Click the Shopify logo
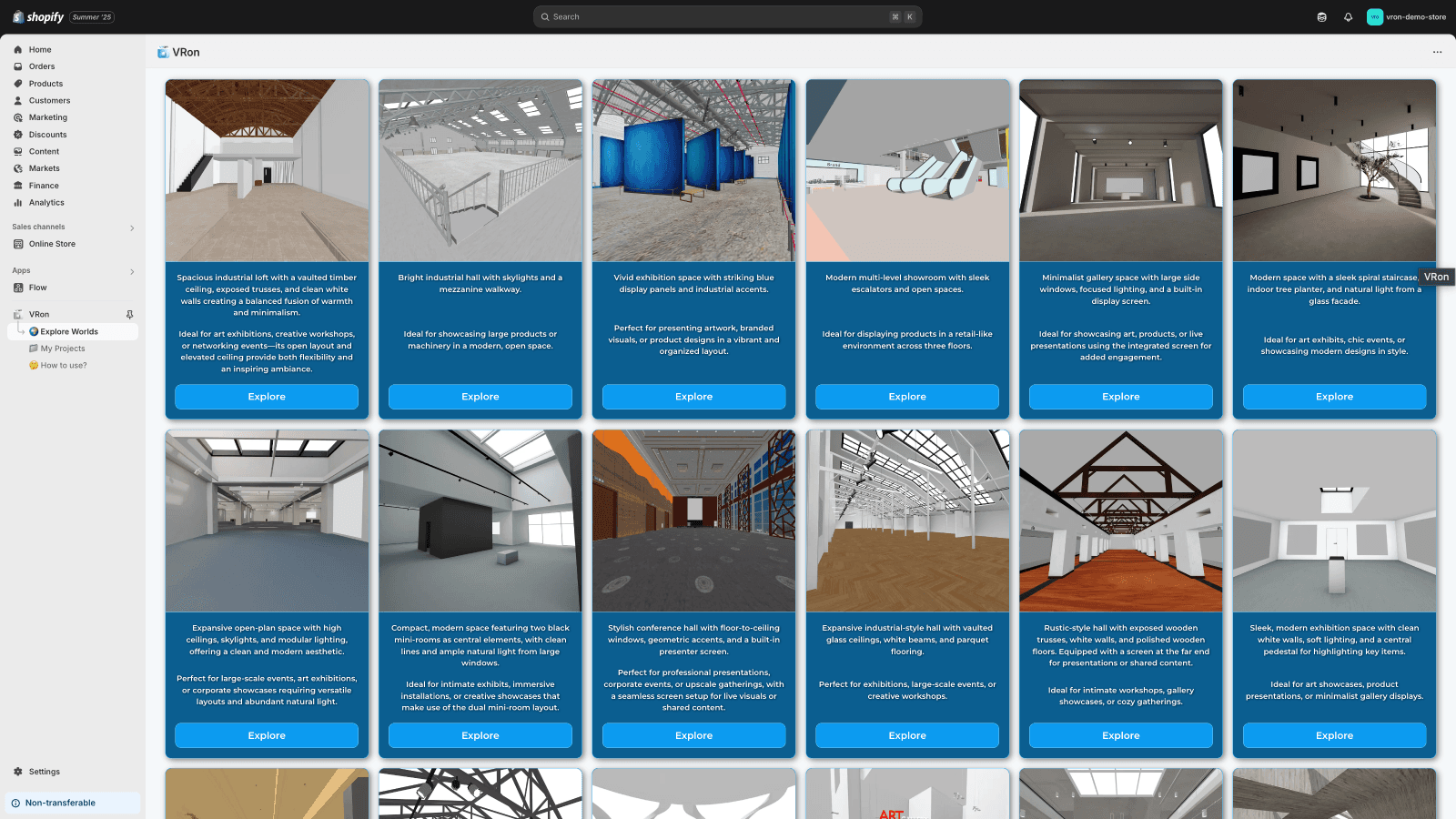 [38, 16]
